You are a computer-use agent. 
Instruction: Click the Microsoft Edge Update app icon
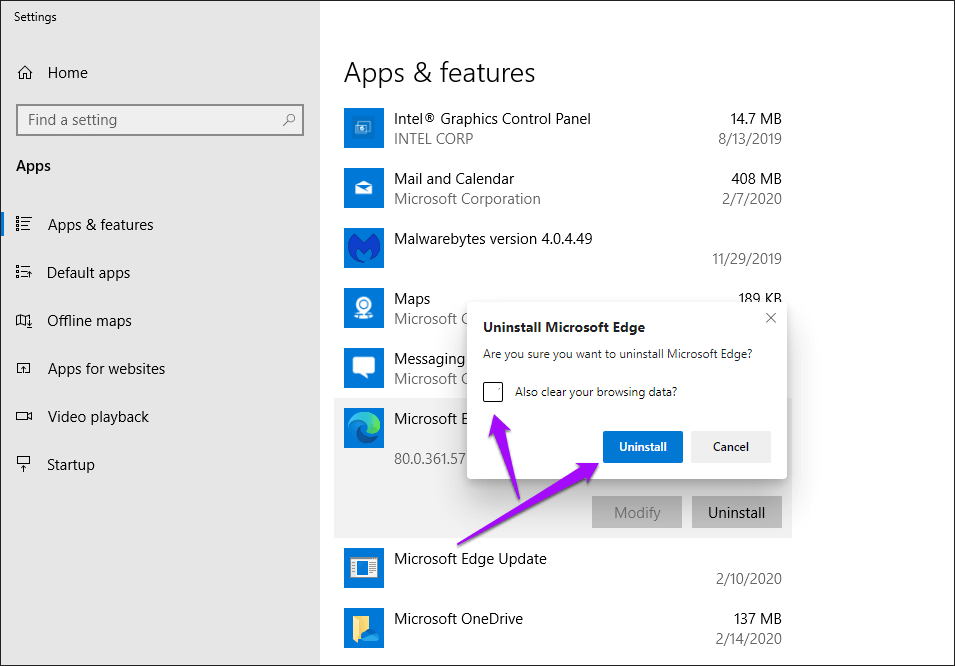click(364, 568)
